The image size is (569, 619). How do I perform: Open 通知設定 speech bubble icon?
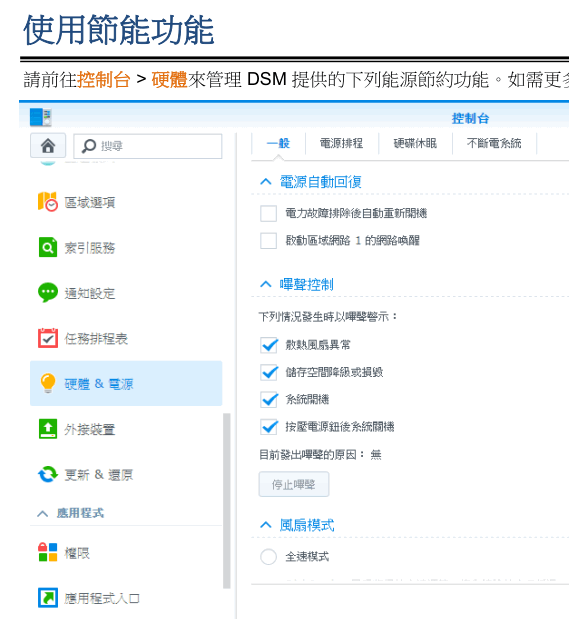tap(48, 293)
